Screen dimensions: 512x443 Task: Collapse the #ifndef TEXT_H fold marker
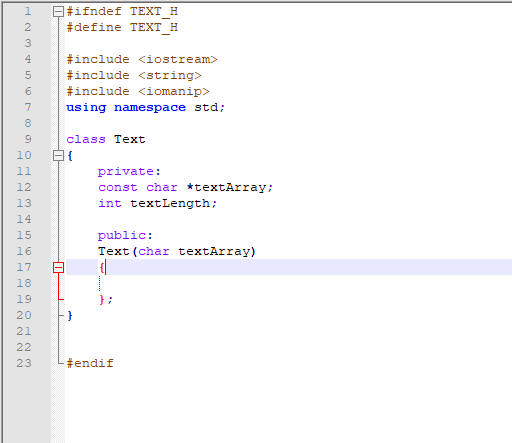pyautogui.click(x=58, y=12)
